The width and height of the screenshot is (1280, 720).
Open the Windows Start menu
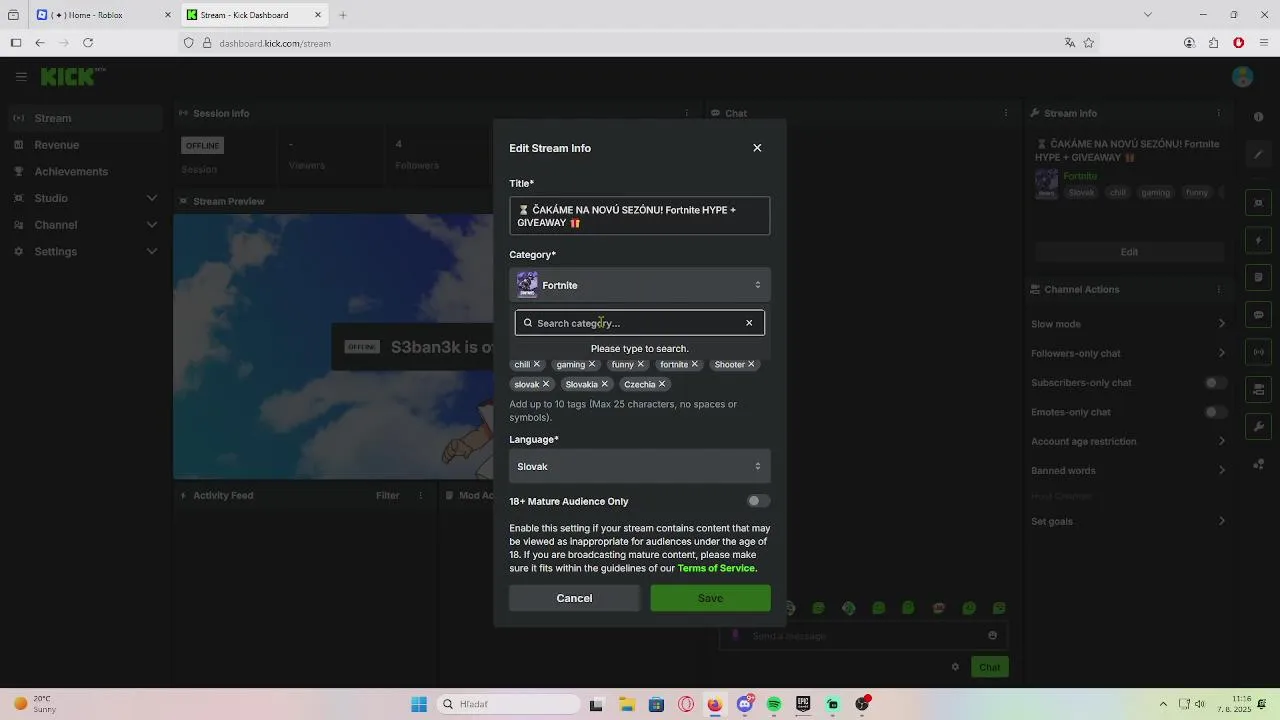[x=419, y=704]
